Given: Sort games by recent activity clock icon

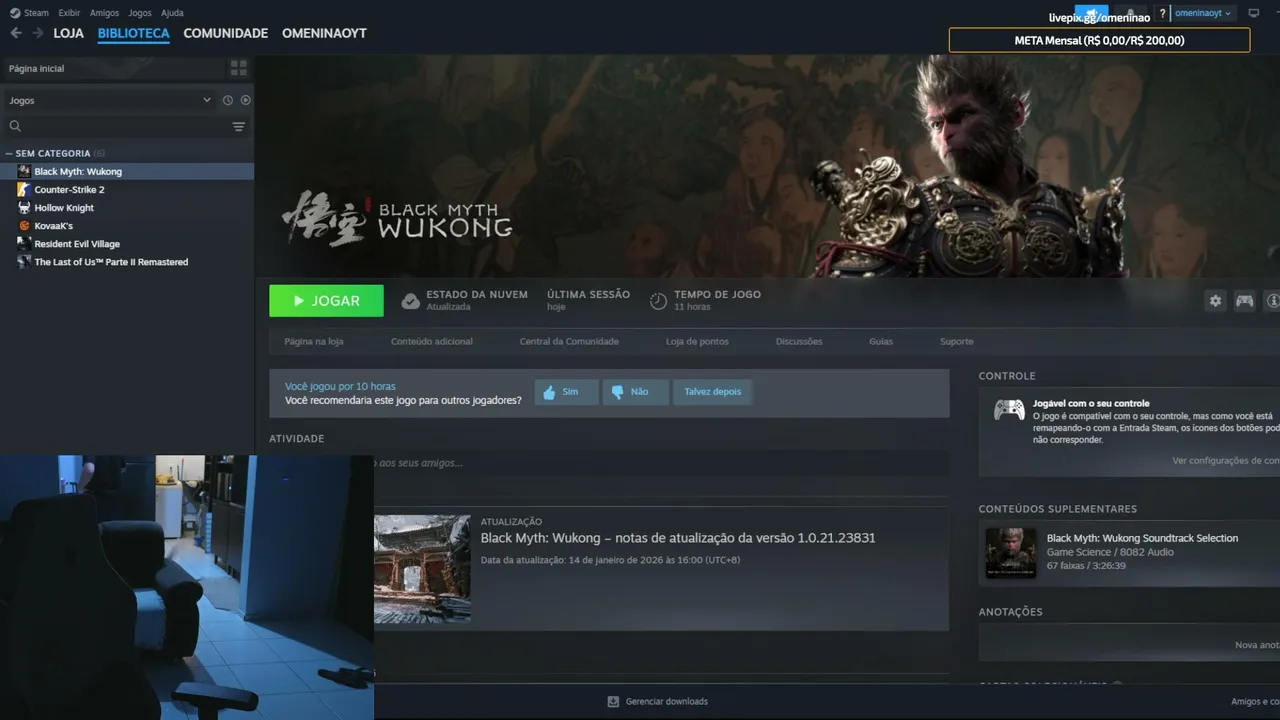Looking at the screenshot, I should [x=228, y=100].
